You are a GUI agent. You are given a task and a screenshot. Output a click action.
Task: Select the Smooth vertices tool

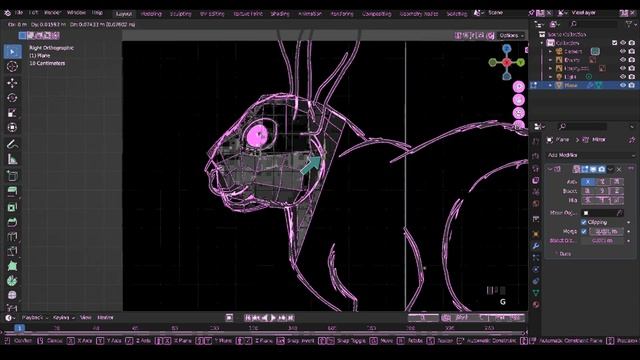pos(12,295)
